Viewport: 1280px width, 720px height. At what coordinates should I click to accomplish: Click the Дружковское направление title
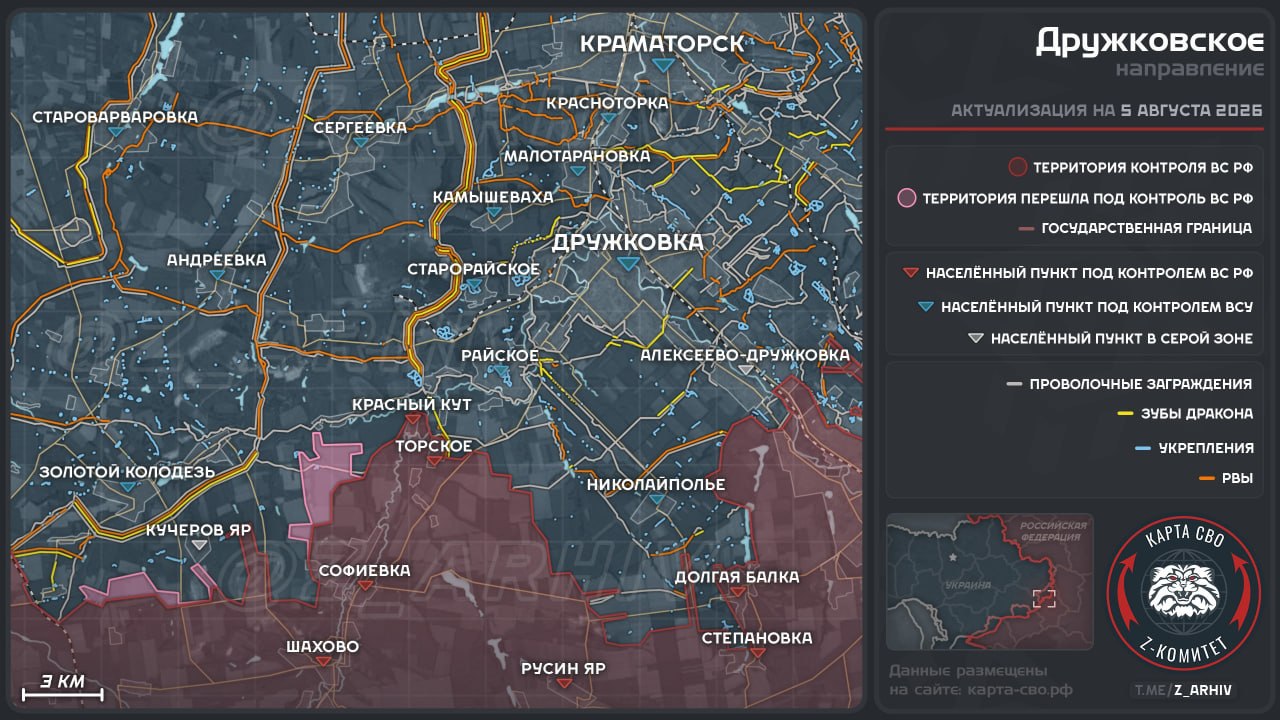tap(1149, 51)
